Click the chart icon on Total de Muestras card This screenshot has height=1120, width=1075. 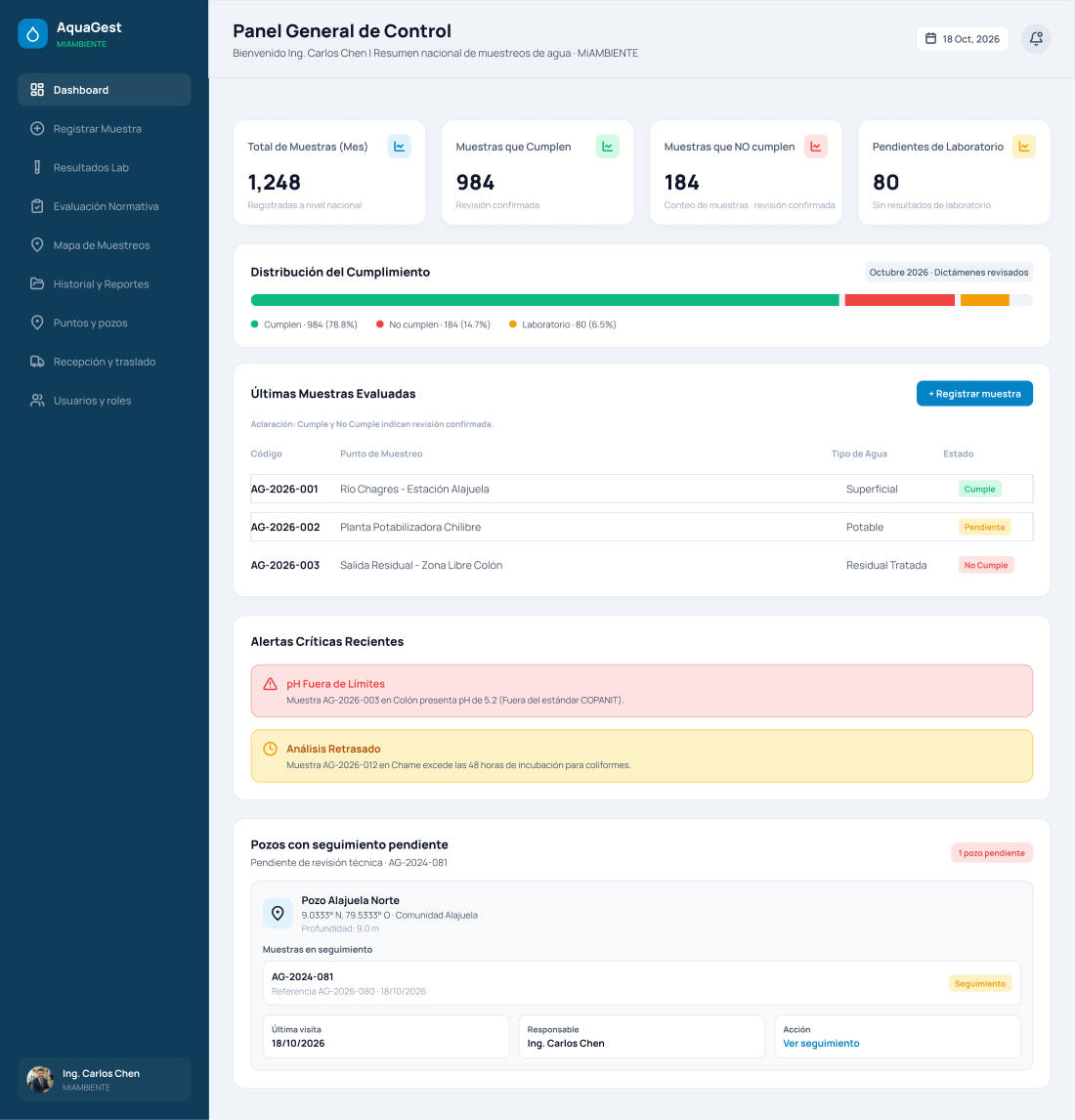[400, 147]
